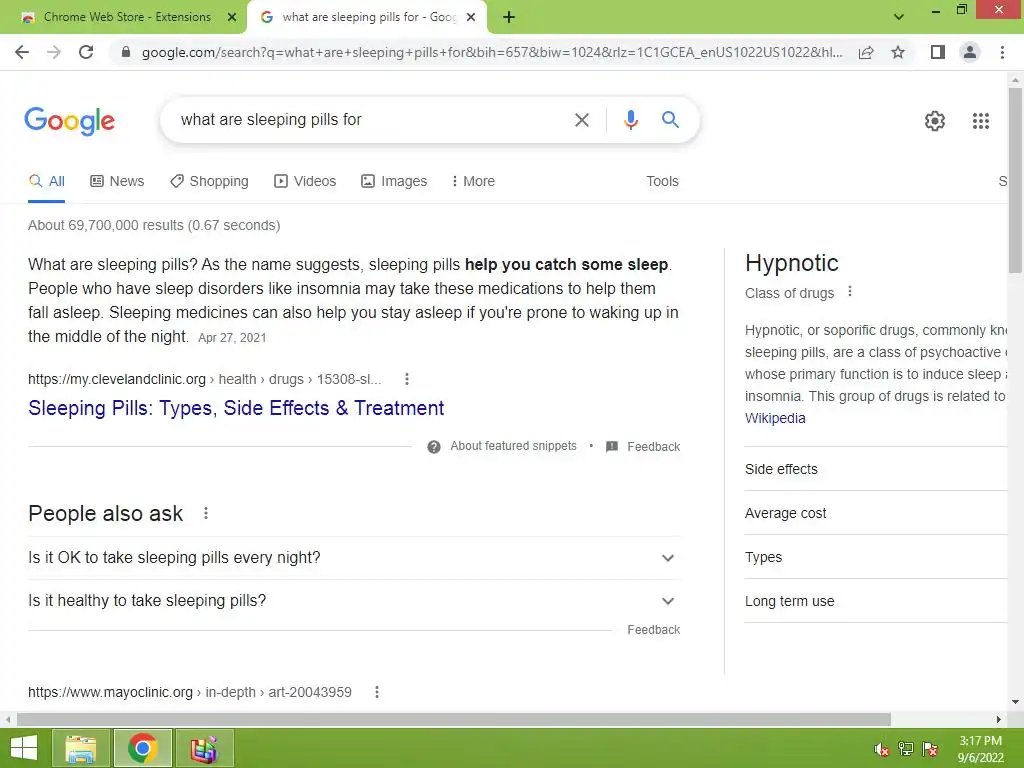Open the Wikipedia link in the Hypnotic panel
1024x768 pixels.
[775, 418]
